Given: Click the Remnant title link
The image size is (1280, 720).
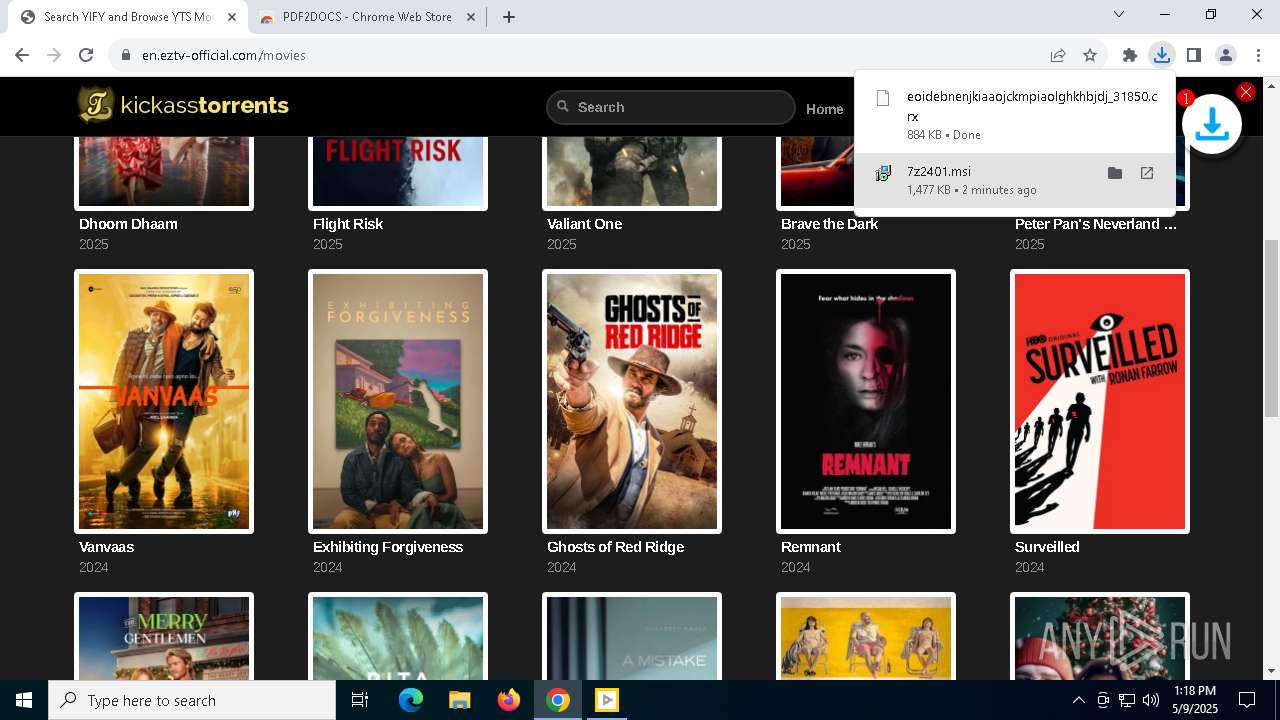Looking at the screenshot, I should click(x=811, y=547).
